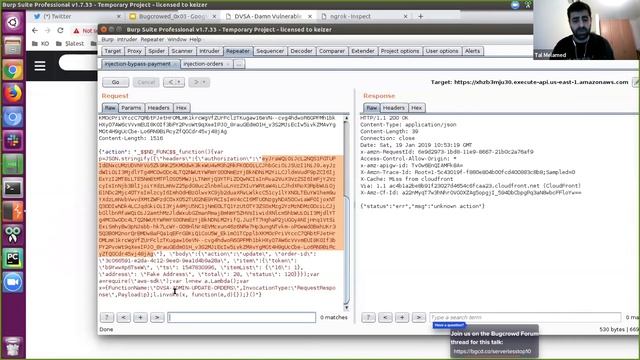The height and width of the screenshot is (360, 640).
Task: Click the '+' search options in request panel
Action: point(140,317)
